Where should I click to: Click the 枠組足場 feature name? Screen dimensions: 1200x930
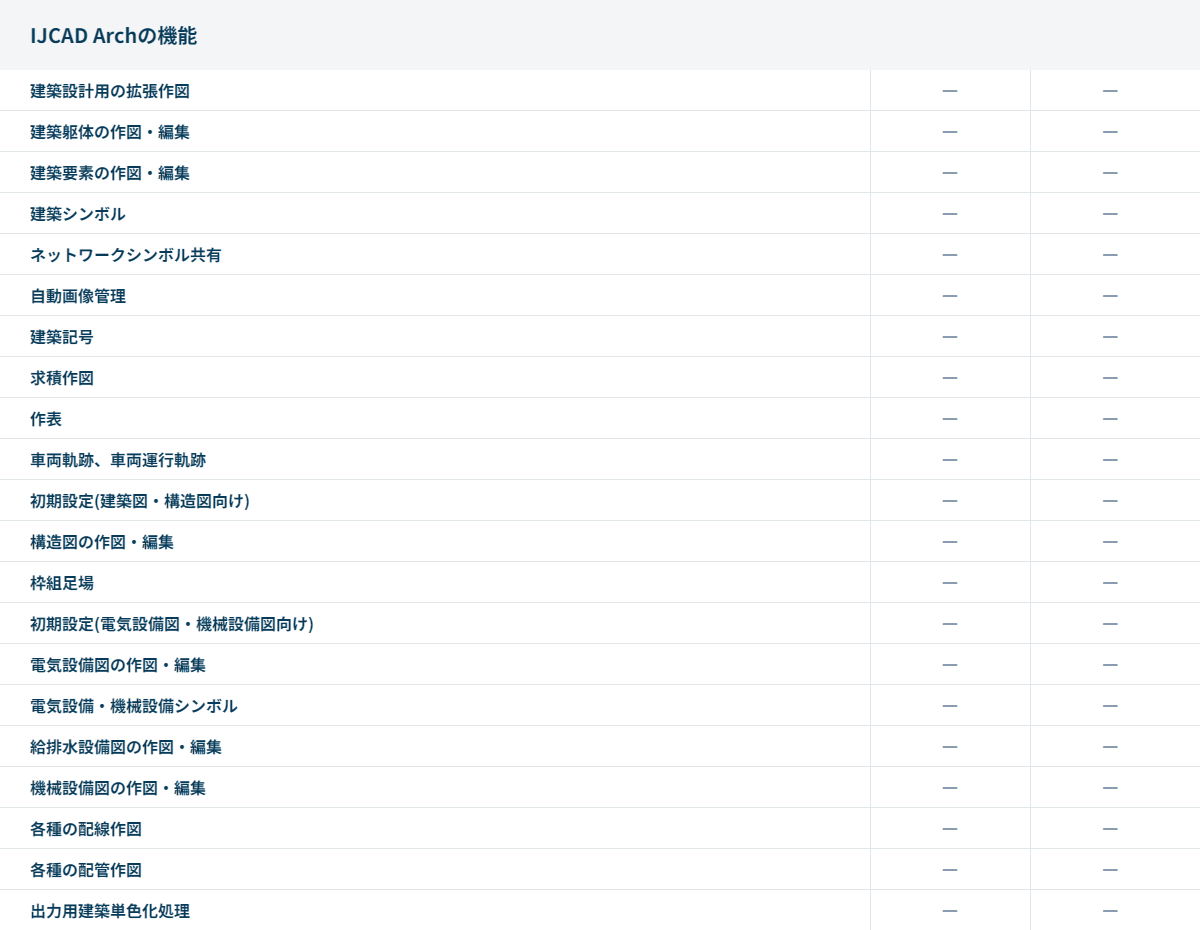click(62, 583)
